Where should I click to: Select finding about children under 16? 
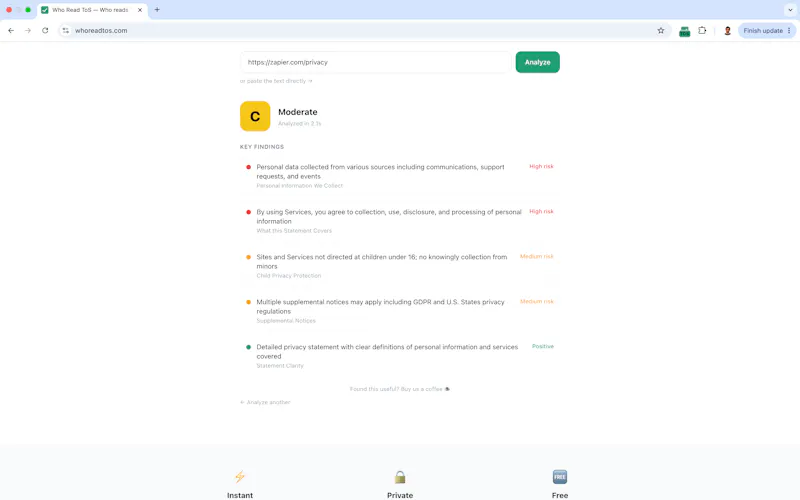pos(382,261)
